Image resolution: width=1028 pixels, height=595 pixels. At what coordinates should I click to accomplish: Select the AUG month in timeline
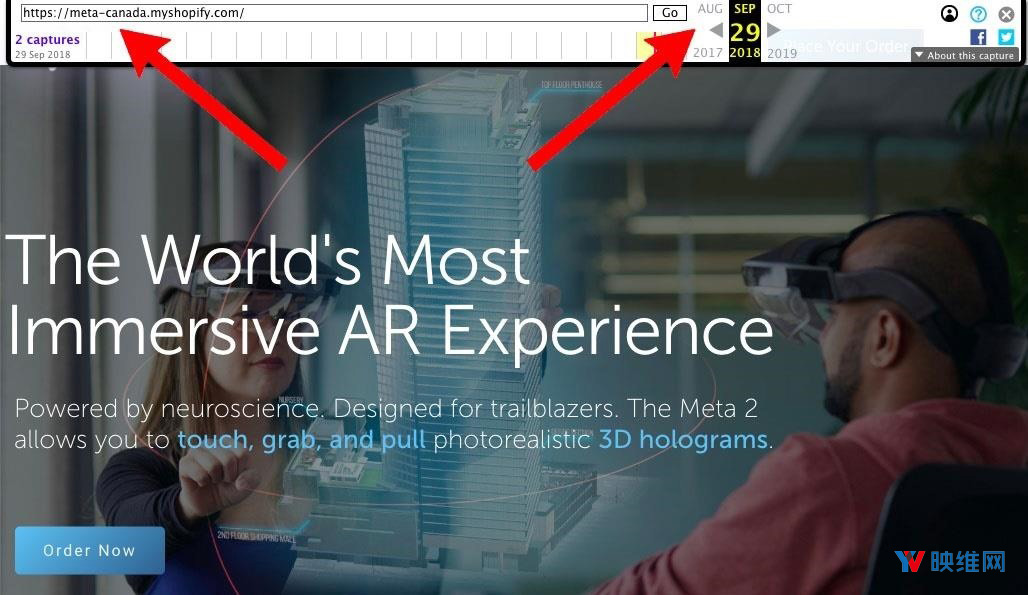[710, 9]
